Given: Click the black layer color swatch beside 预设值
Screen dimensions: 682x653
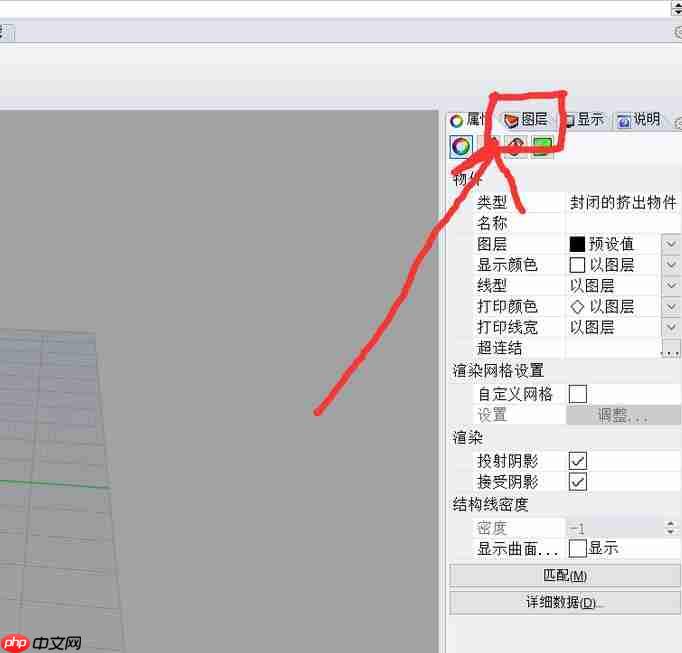Looking at the screenshot, I should pos(577,244).
